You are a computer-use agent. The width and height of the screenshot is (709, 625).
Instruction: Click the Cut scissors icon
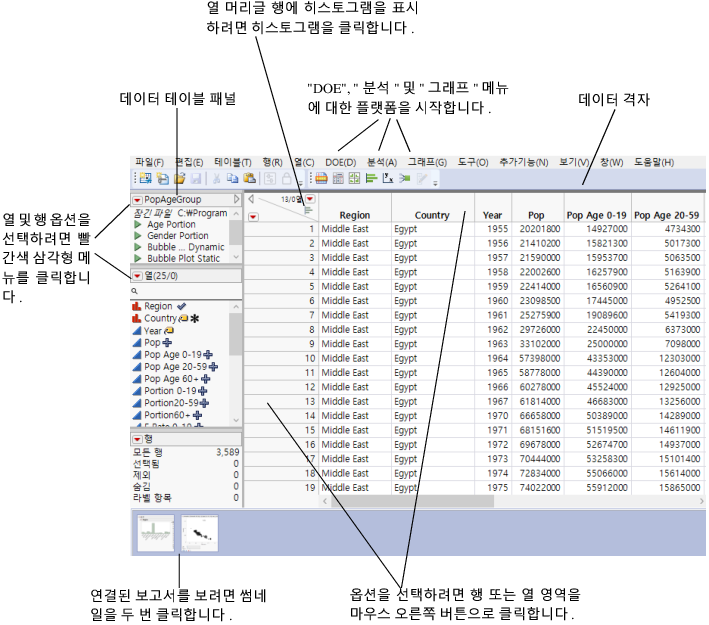[217, 179]
